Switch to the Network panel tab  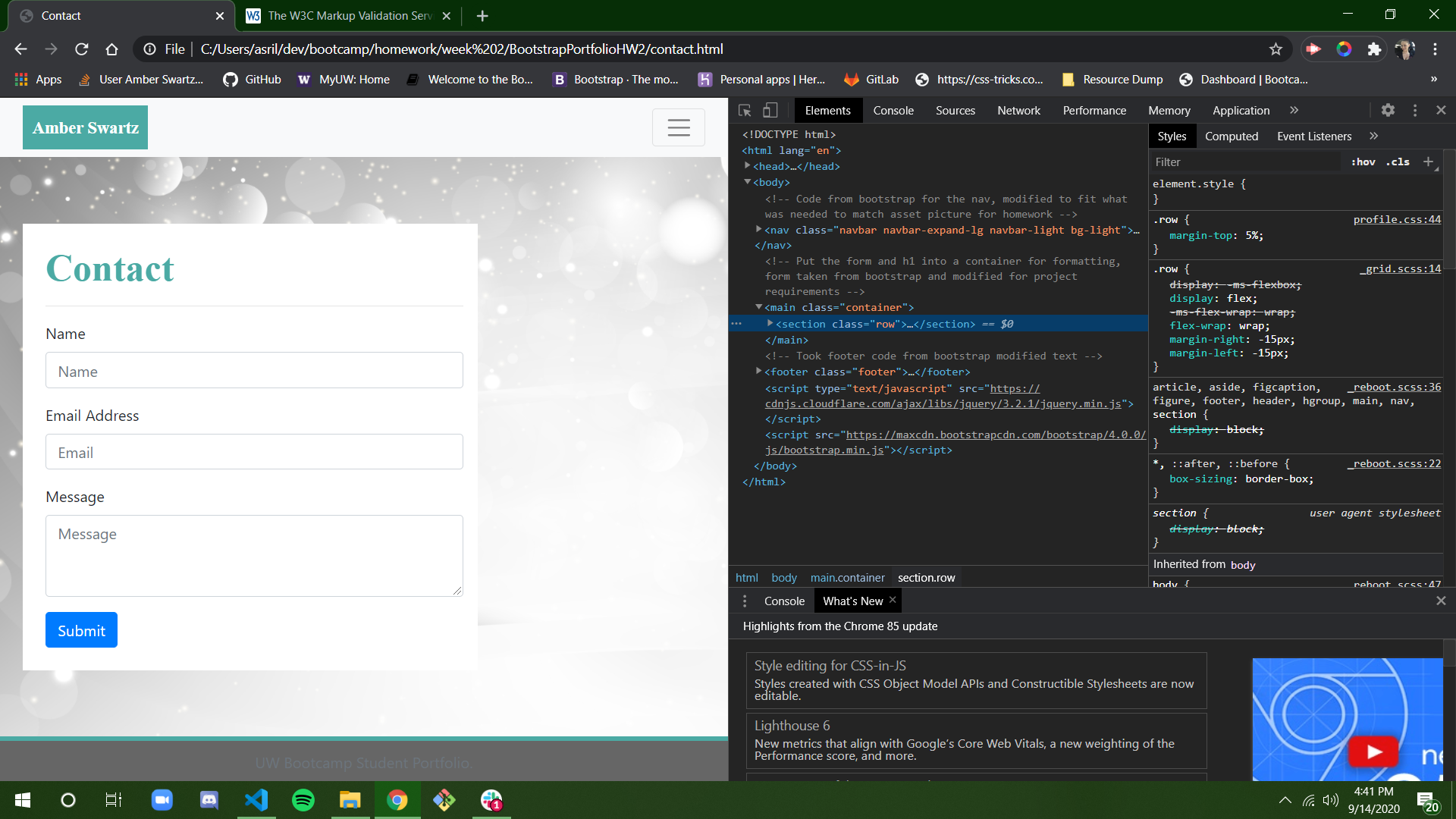(1018, 110)
